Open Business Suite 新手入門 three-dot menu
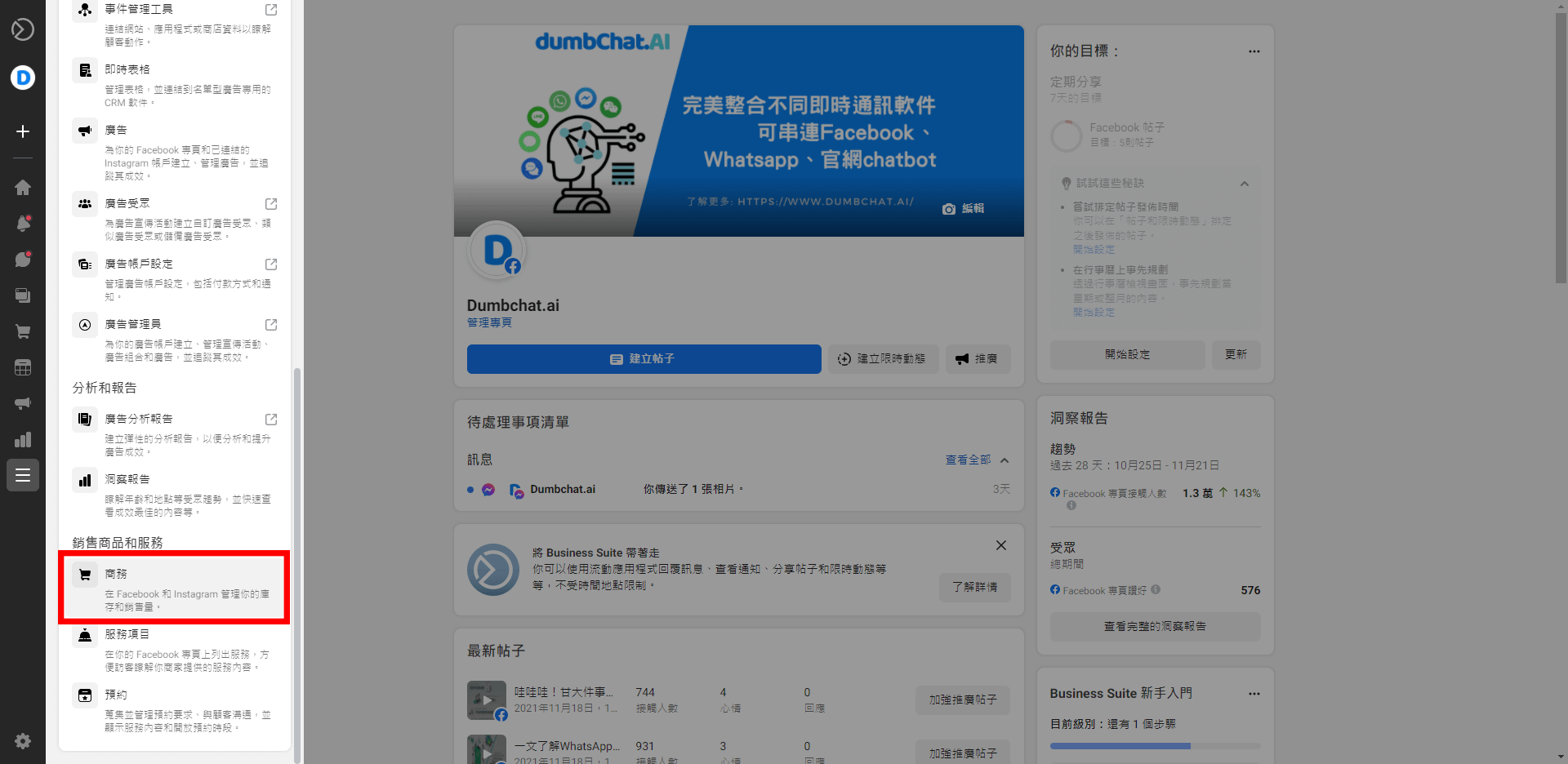Image resolution: width=1568 pixels, height=764 pixels. coord(1254,694)
